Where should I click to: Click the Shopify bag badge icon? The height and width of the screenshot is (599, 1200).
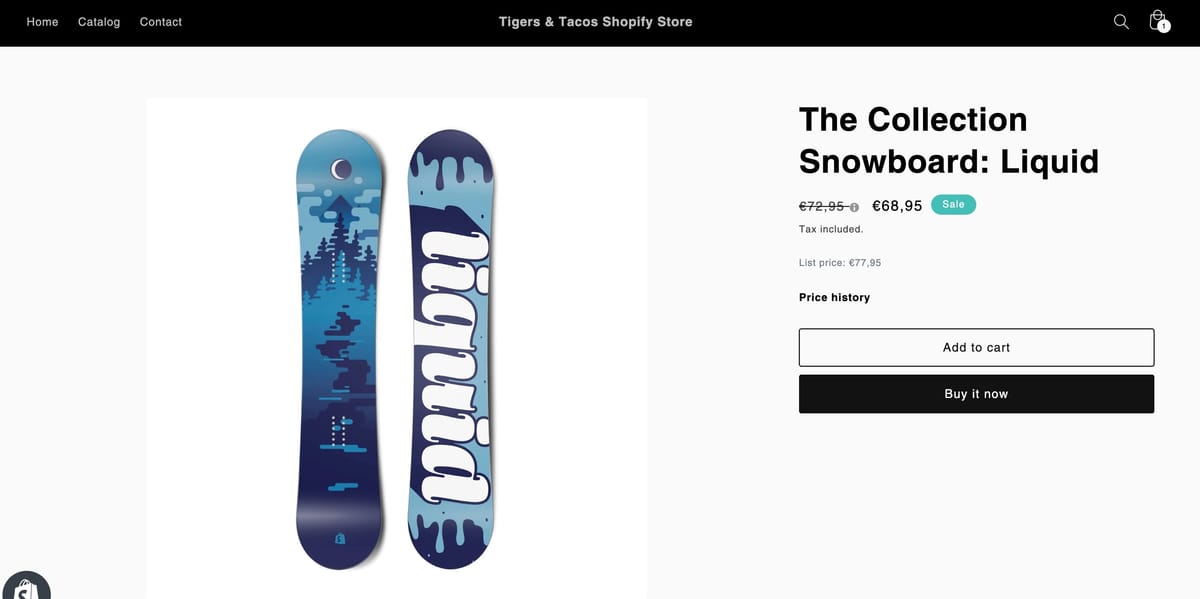26,588
